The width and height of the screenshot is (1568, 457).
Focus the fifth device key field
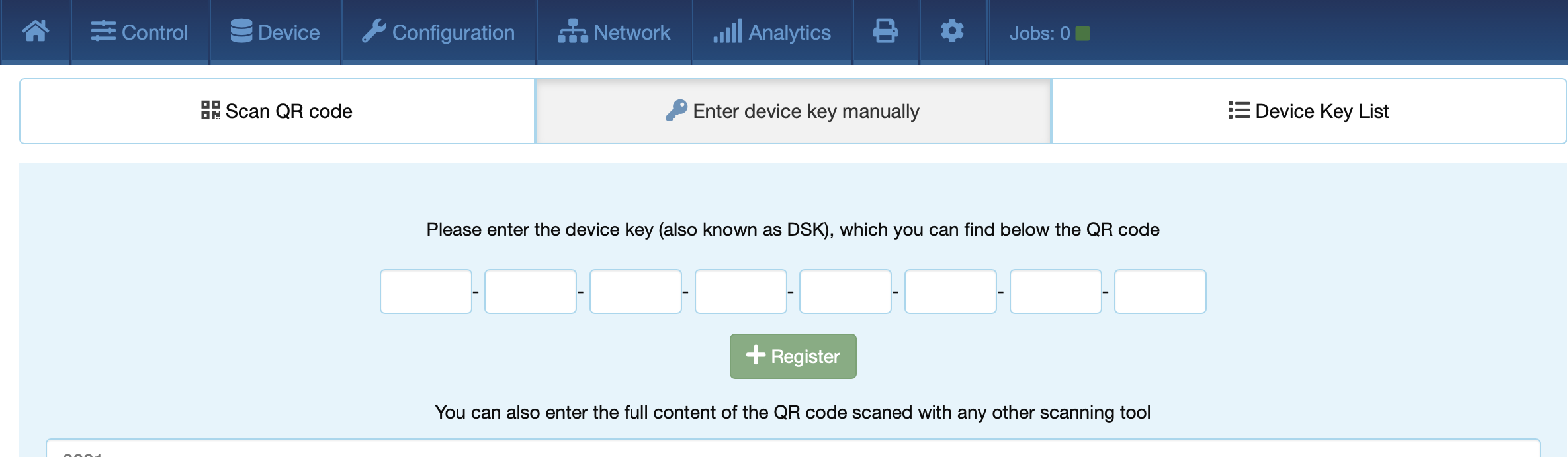tap(846, 291)
